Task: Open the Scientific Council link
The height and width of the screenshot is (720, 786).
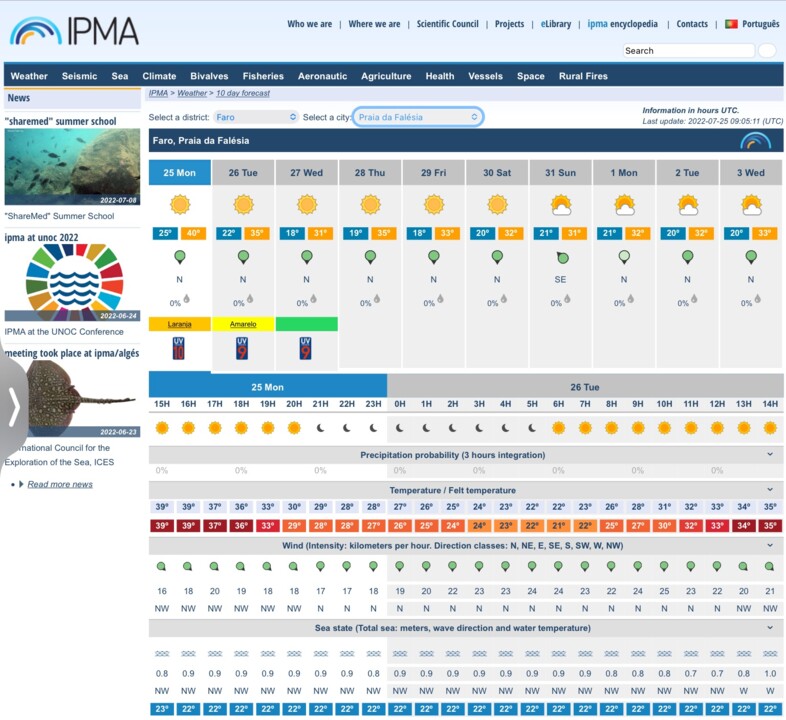Action: [448, 24]
